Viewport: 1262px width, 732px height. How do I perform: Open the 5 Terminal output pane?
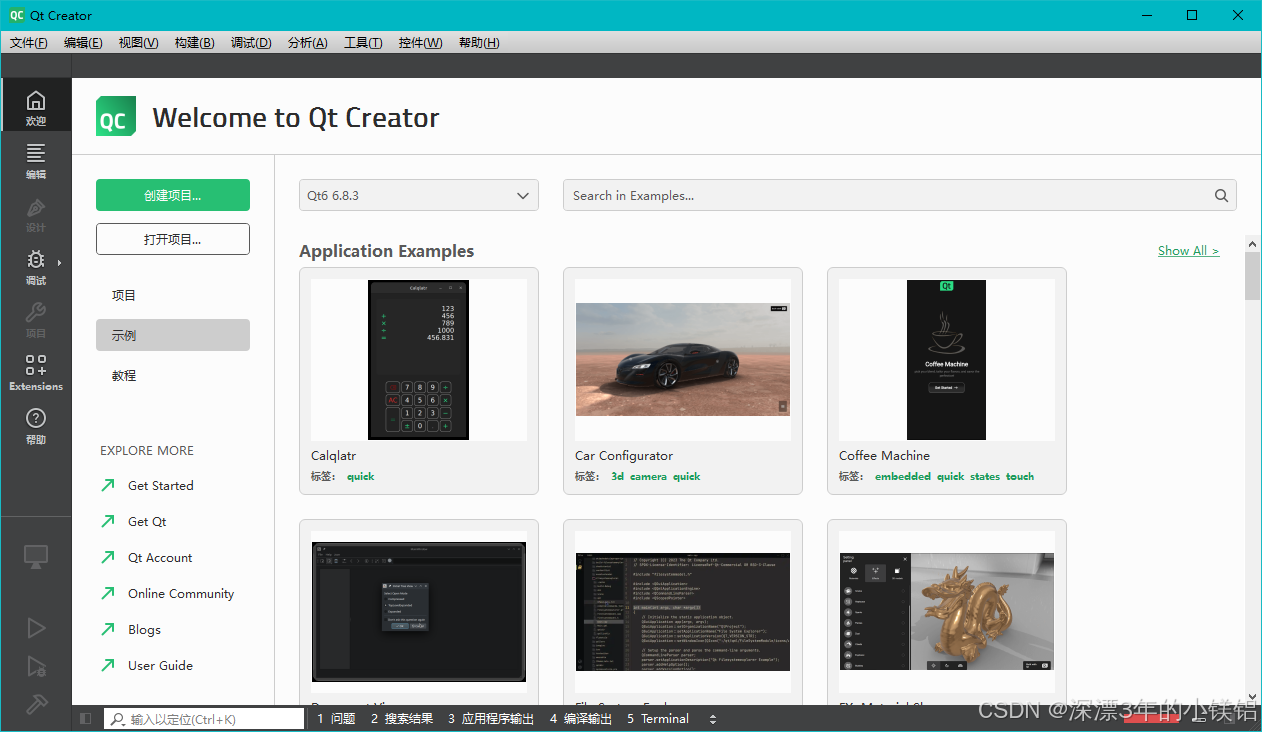coord(658,718)
